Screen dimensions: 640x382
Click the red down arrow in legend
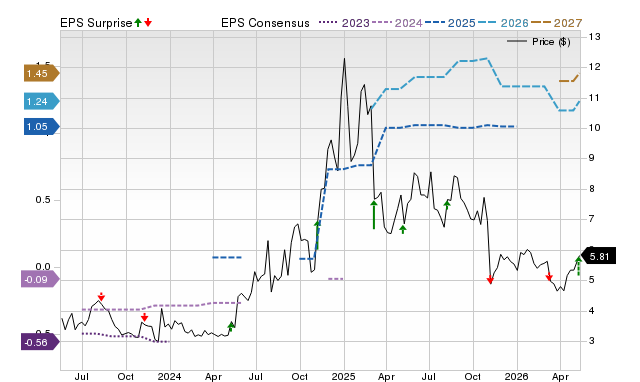148,23
